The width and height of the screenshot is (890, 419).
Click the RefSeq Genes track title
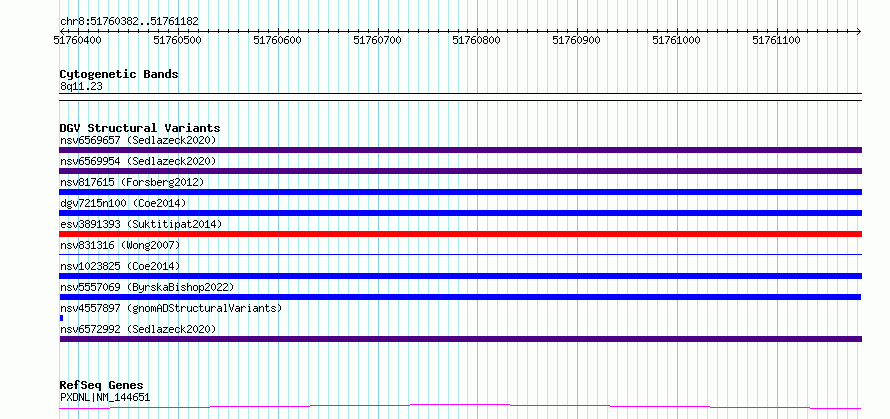[x=101, y=386]
